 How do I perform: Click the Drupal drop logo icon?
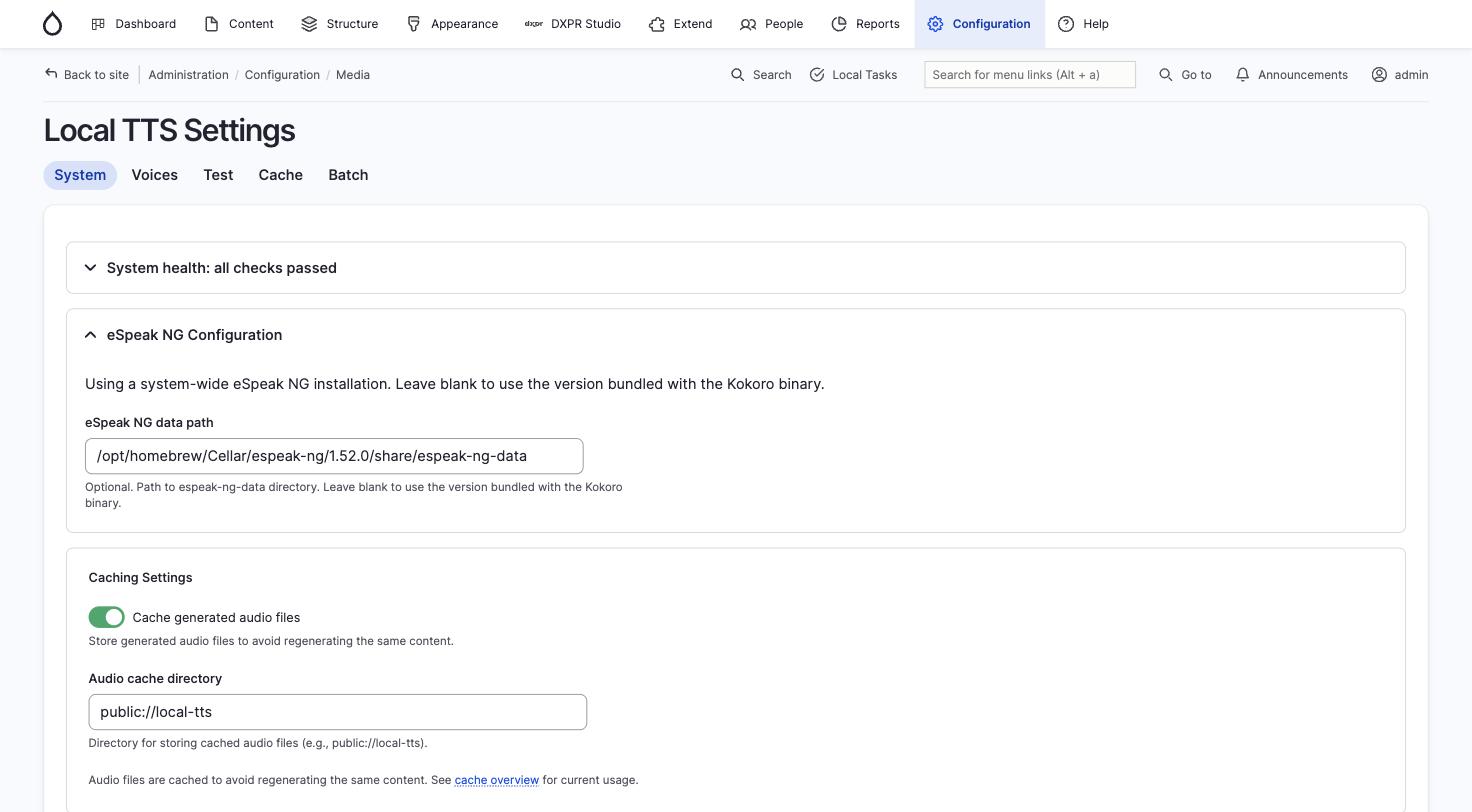52,24
